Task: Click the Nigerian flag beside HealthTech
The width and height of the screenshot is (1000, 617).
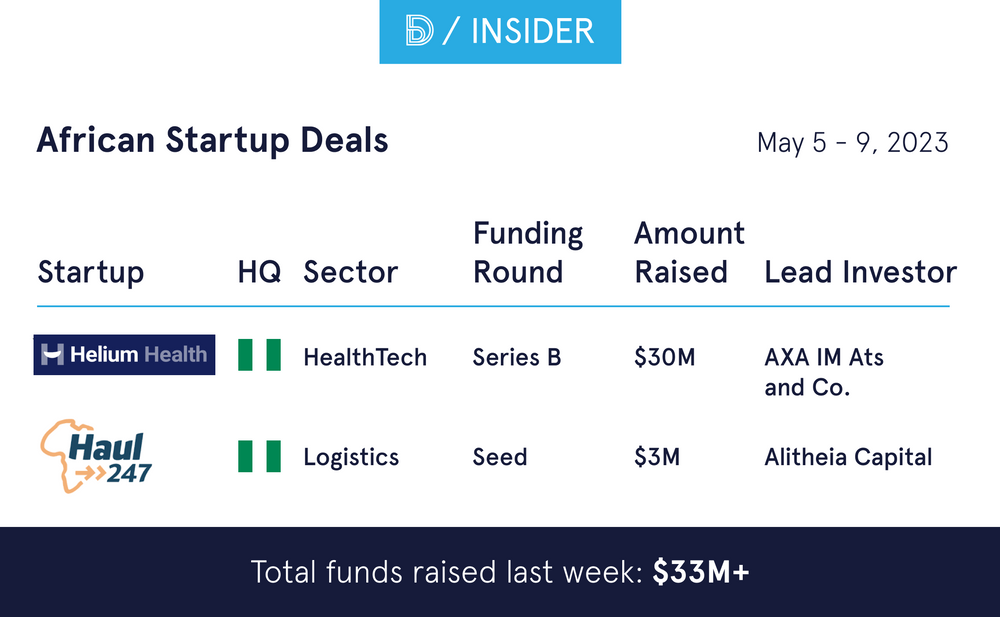Action: [x=259, y=355]
